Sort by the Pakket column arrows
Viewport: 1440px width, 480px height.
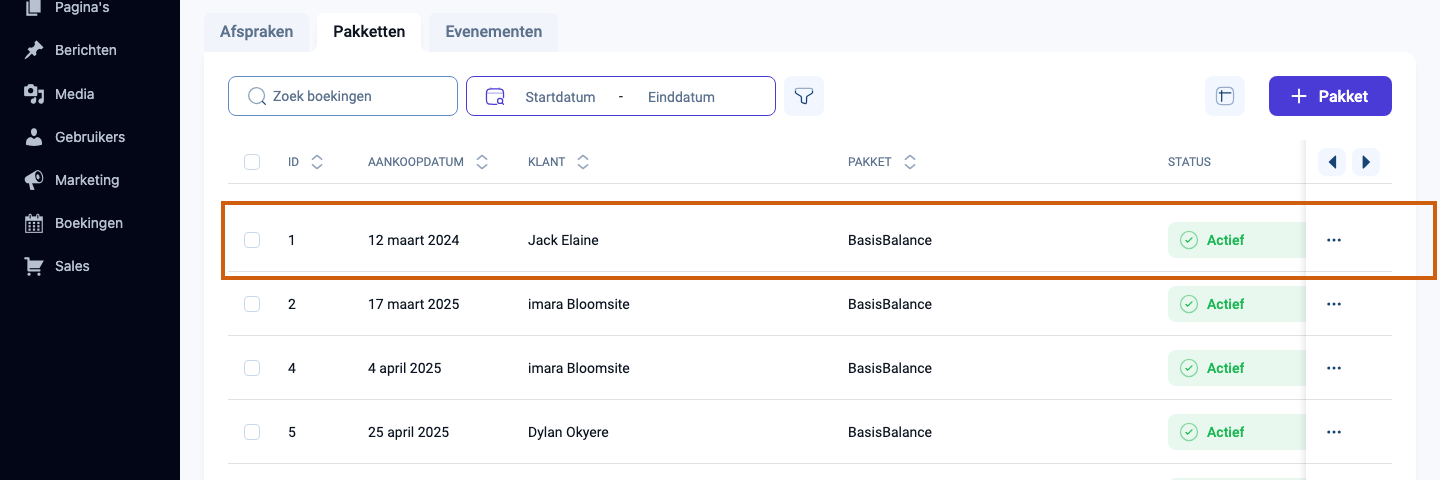pos(909,162)
